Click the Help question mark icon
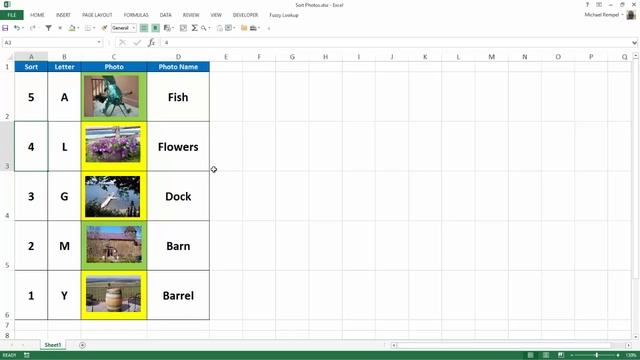The width and height of the screenshot is (640, 360). 587,4
